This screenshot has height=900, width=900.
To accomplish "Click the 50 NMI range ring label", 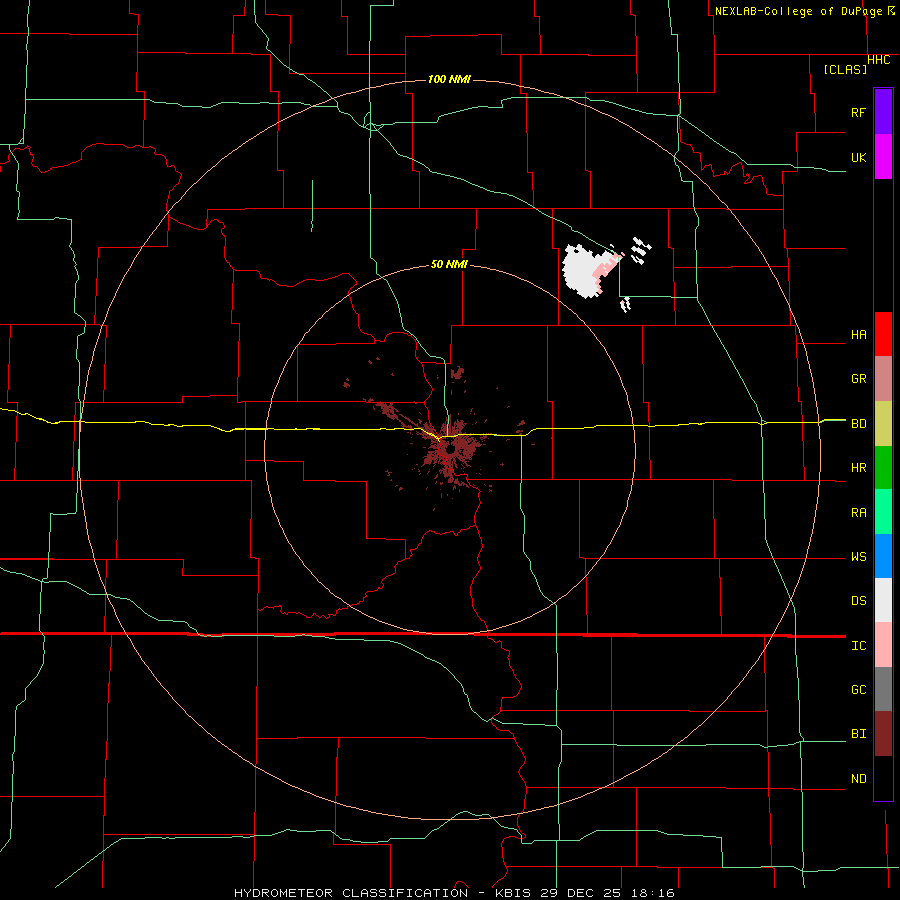I will [x=449, y=264].
